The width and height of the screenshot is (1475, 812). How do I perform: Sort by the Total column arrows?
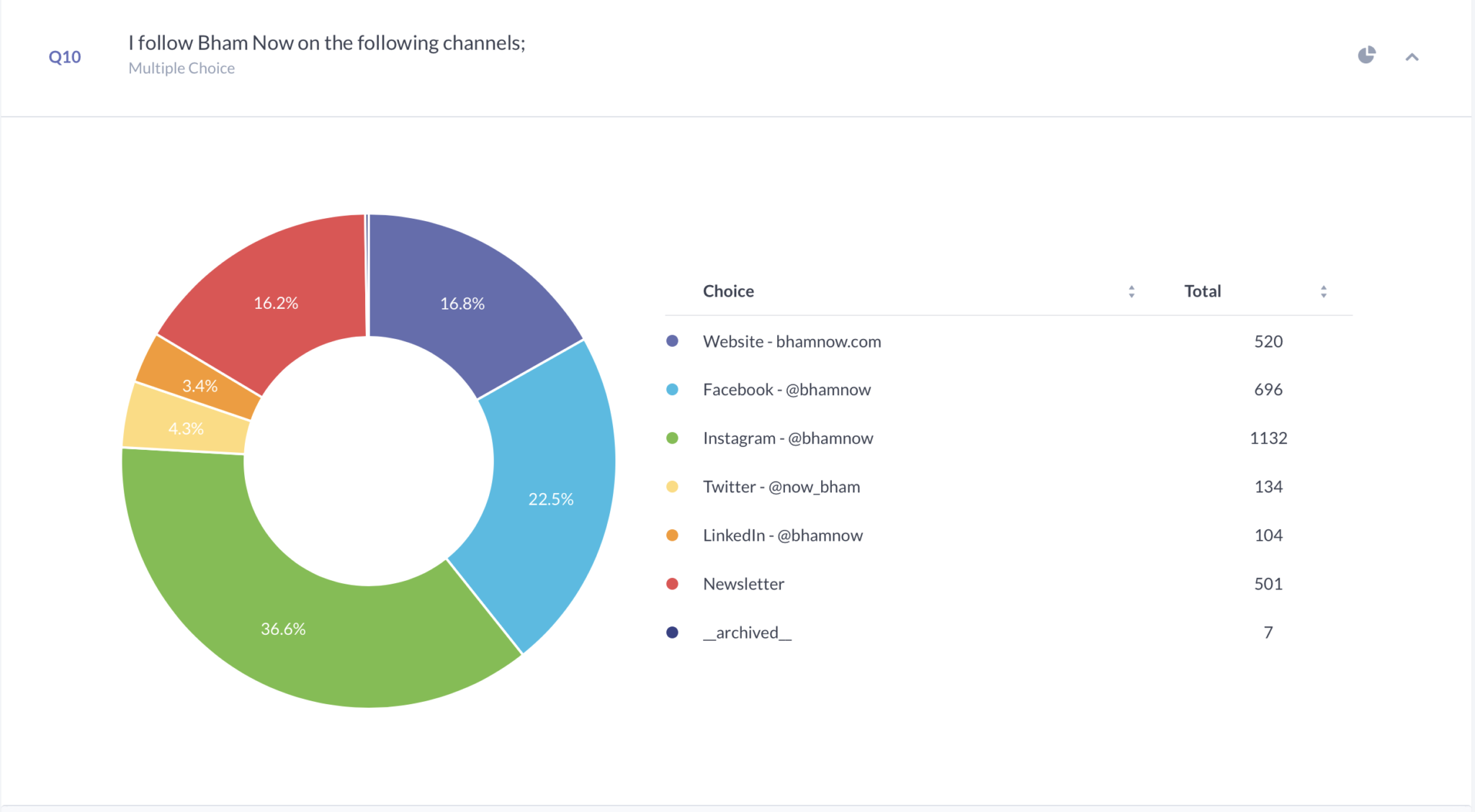pyautogui.click(x=1323, y=292)
